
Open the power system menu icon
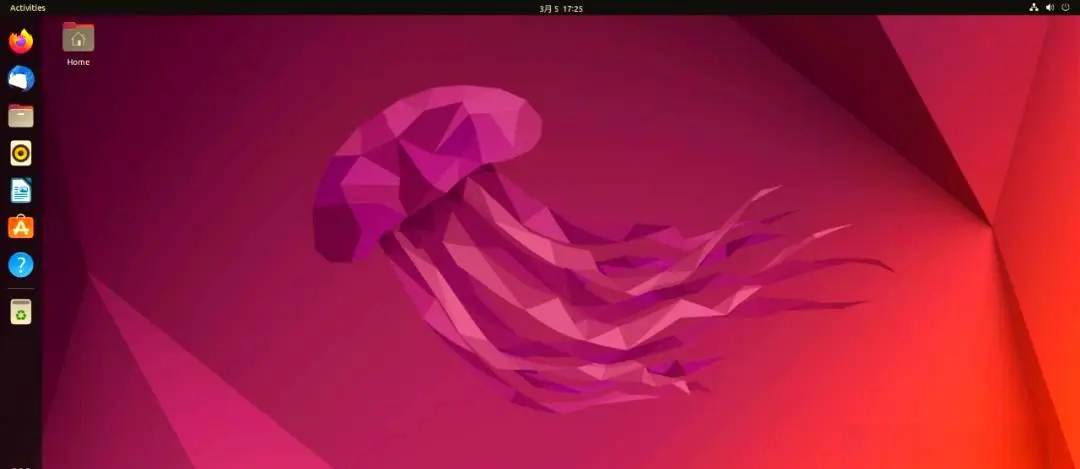coord(1066,8)
